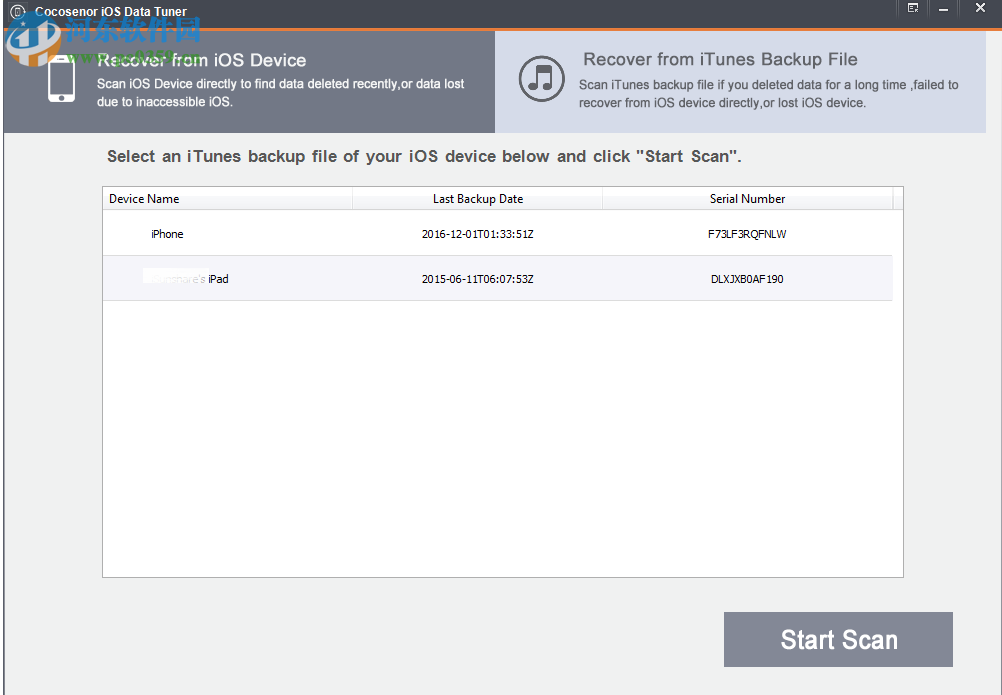This screenshot has width=1002, height=695.
Task: Open the title bar menu icon
Action: (x=913, y=8)
